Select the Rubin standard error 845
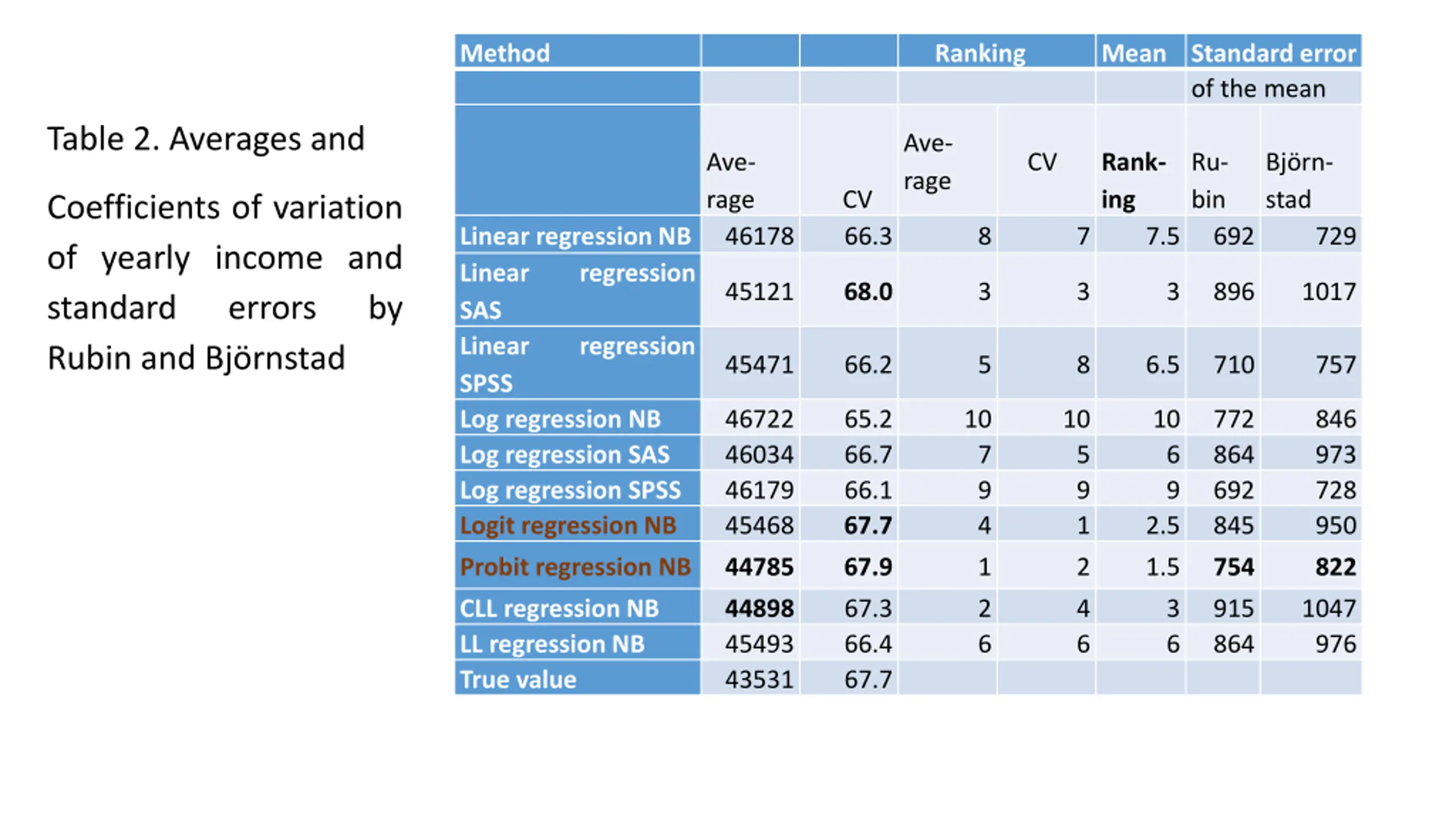The image size is (1456, 819). pyautogui.click(x=1234, y=524)
